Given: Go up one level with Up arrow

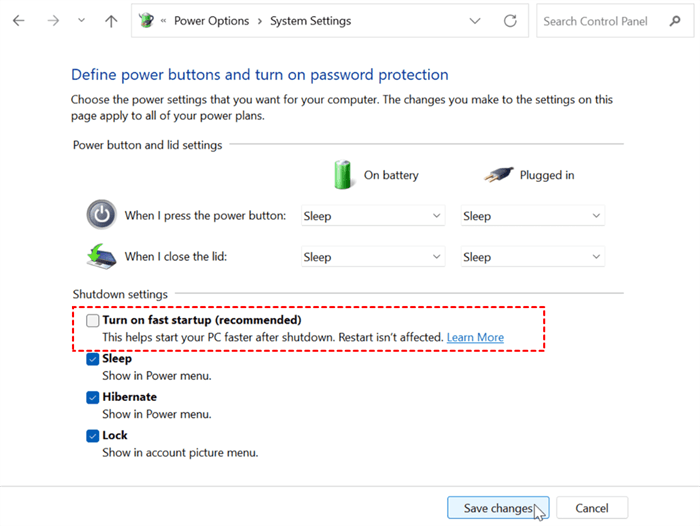Looking at the screenshot, I should (111, 21).
